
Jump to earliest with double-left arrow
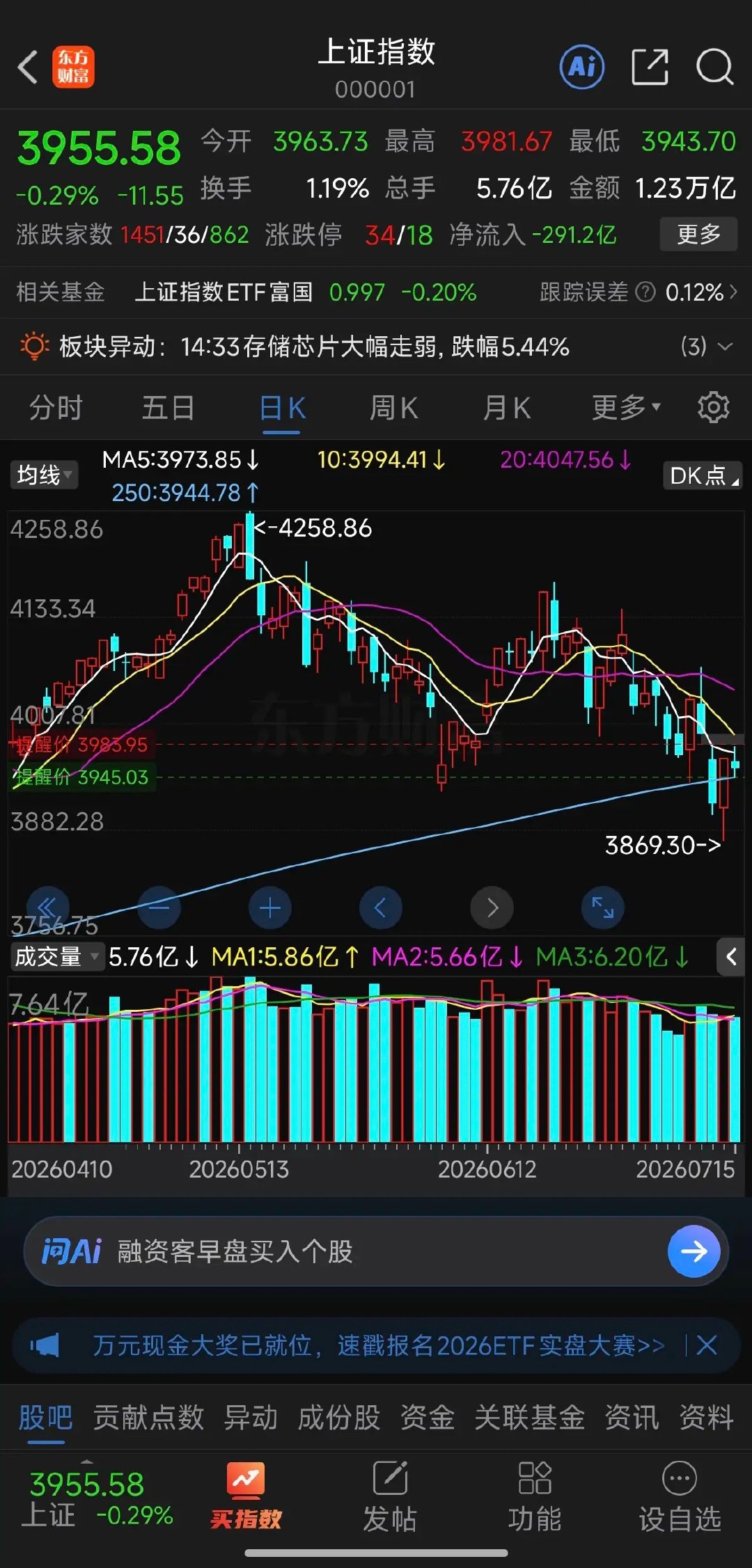click(x=48, y=908)
